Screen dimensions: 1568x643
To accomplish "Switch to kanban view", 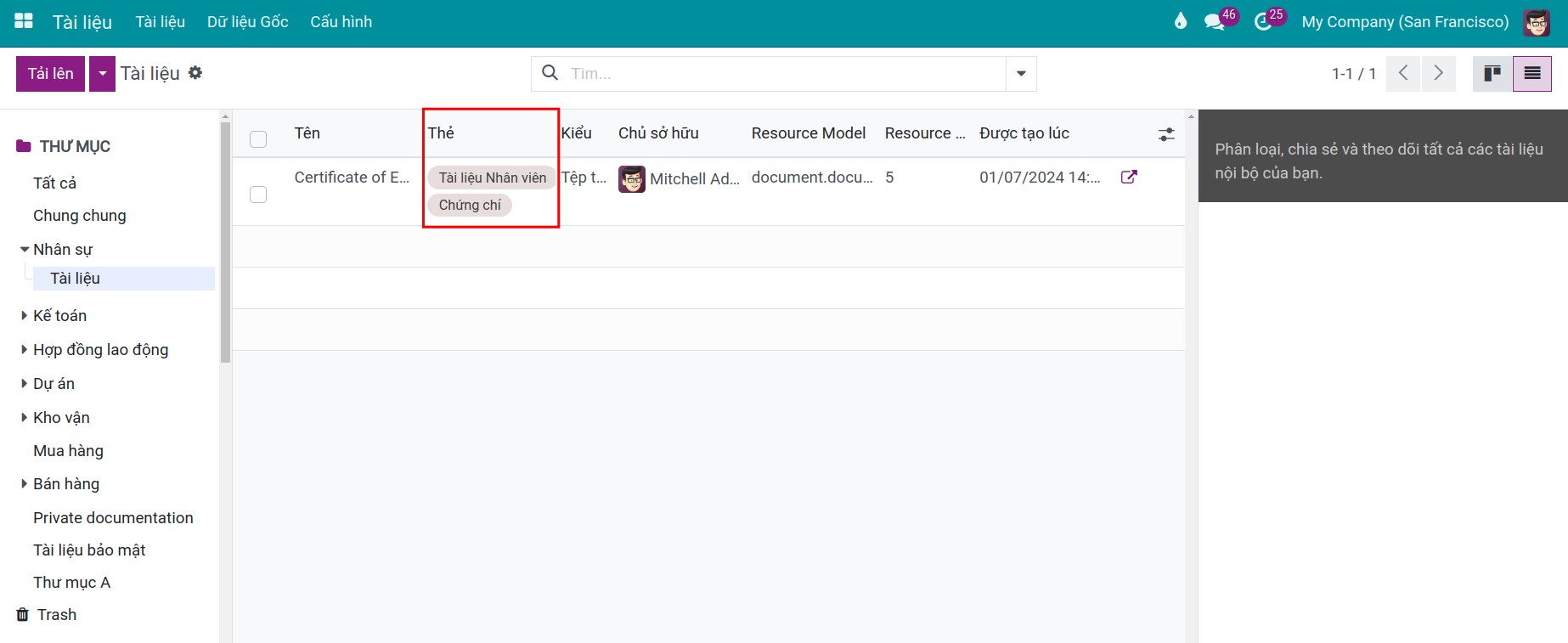I will click(1492, 74).
